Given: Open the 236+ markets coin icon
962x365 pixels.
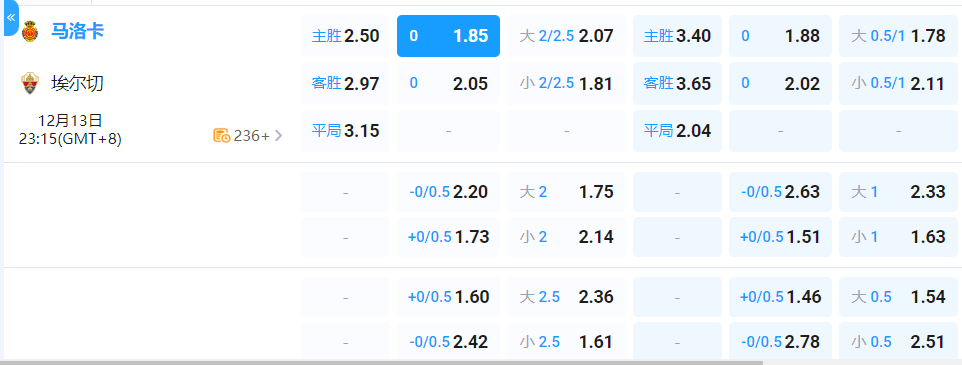Looking at the screenshot, I should 221,136.
